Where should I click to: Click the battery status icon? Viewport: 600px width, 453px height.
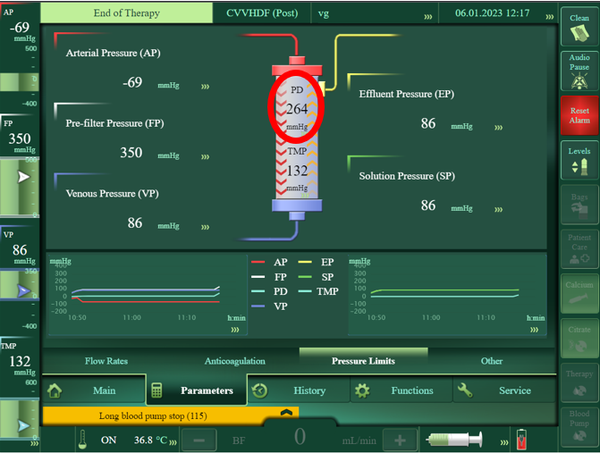pos(519,438)
